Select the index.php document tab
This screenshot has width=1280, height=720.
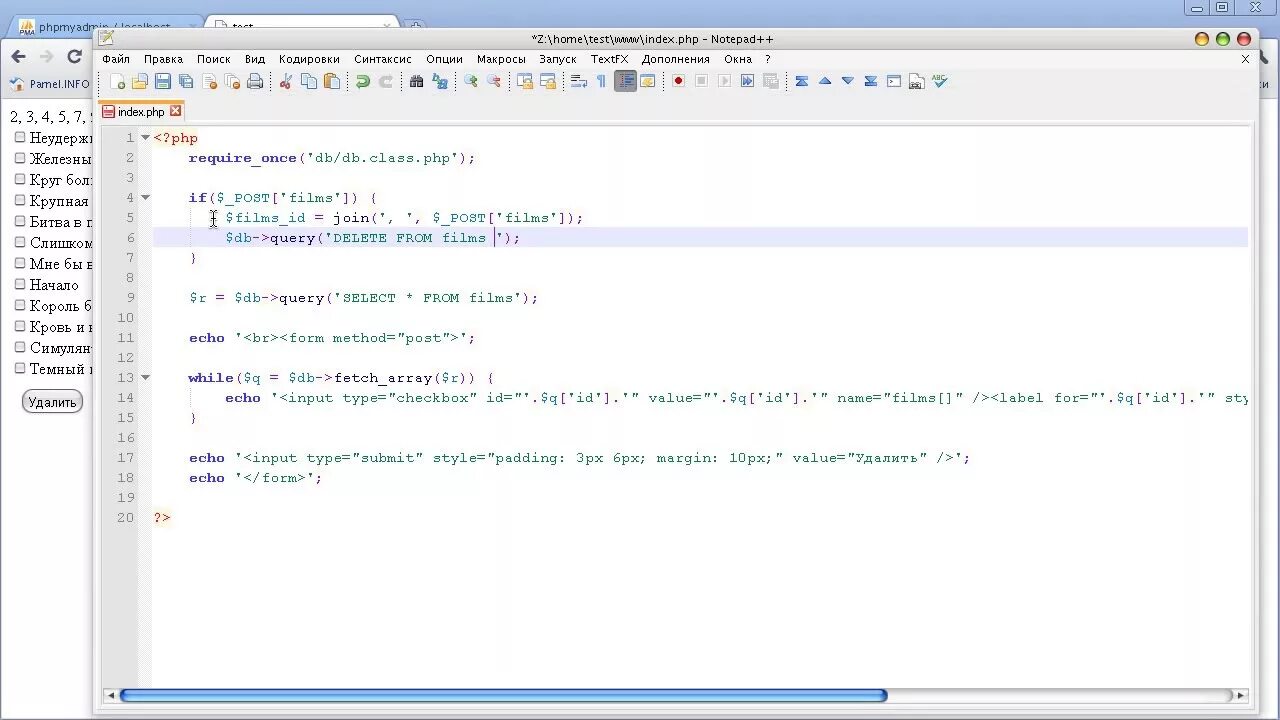click(141, 112)
